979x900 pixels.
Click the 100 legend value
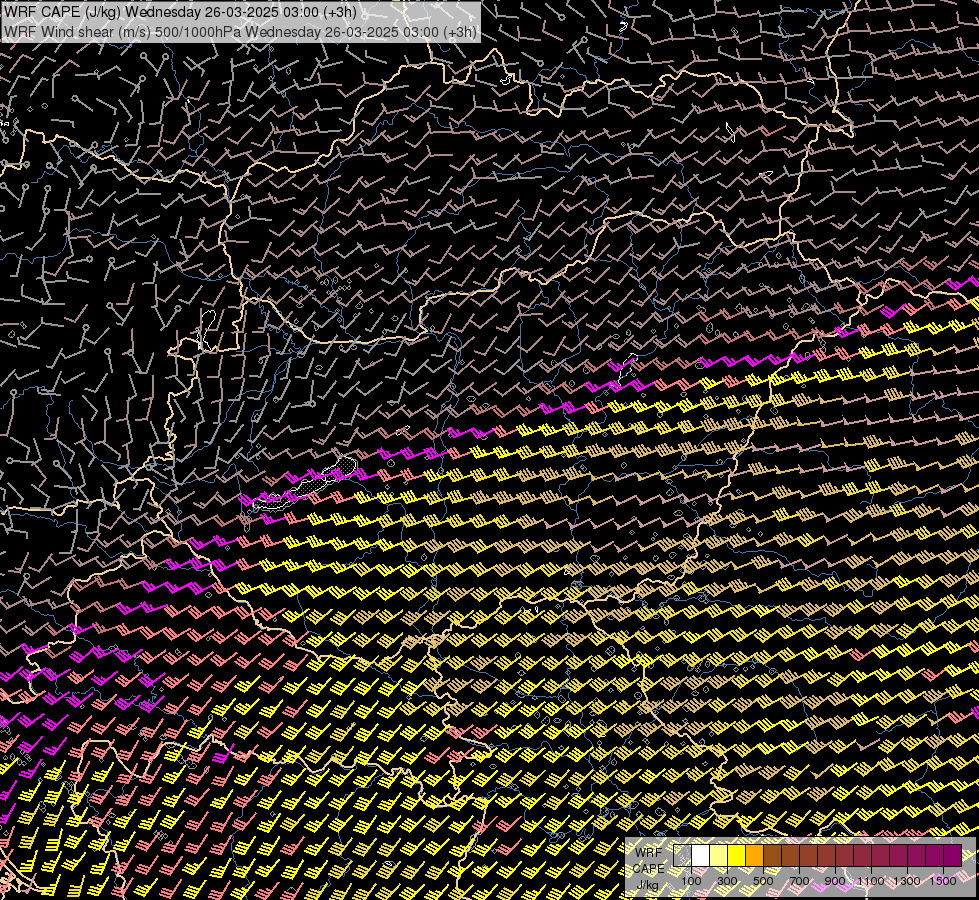[x=691, y=881]
